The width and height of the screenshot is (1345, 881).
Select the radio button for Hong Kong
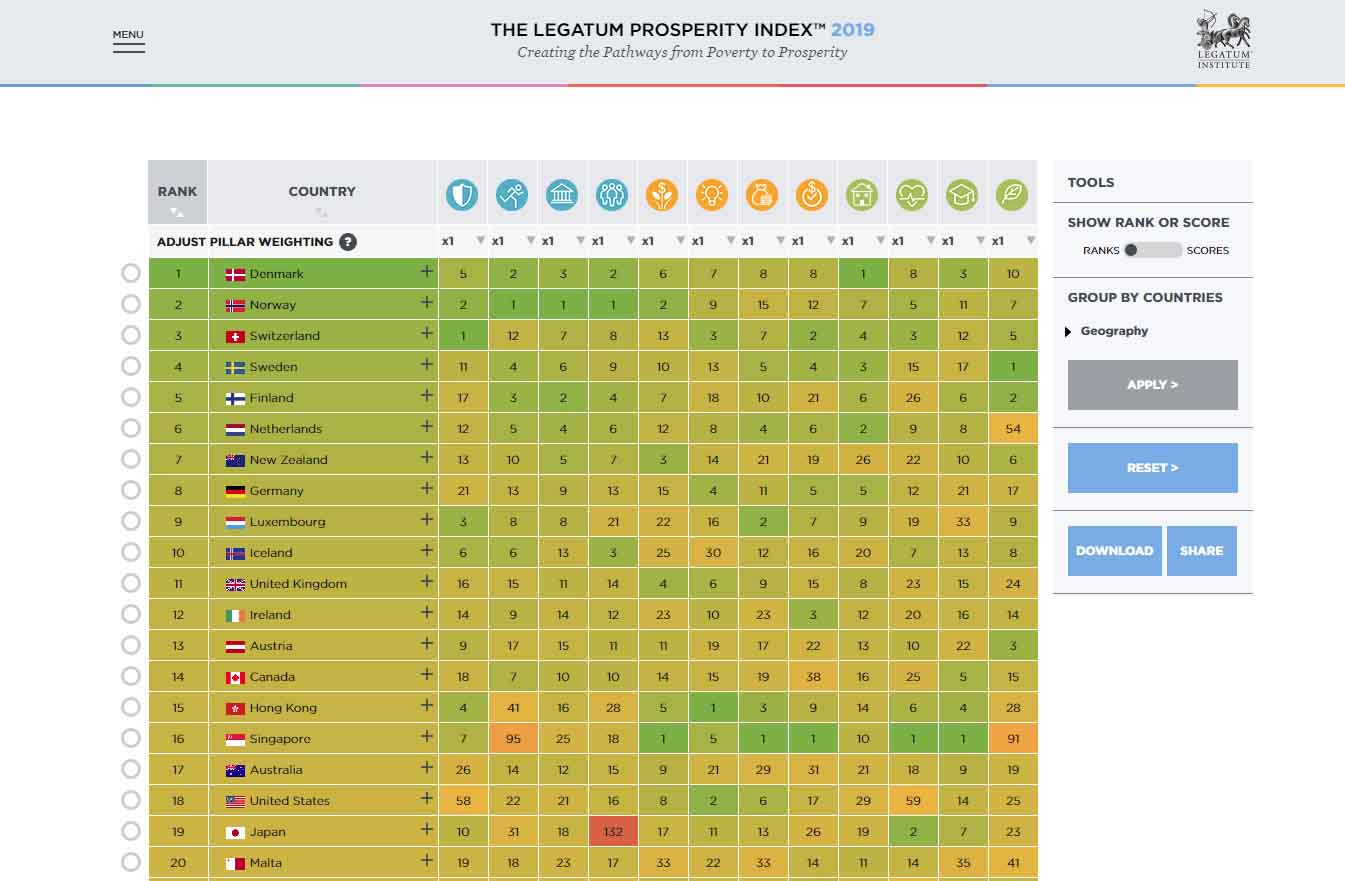coord(131,707)
